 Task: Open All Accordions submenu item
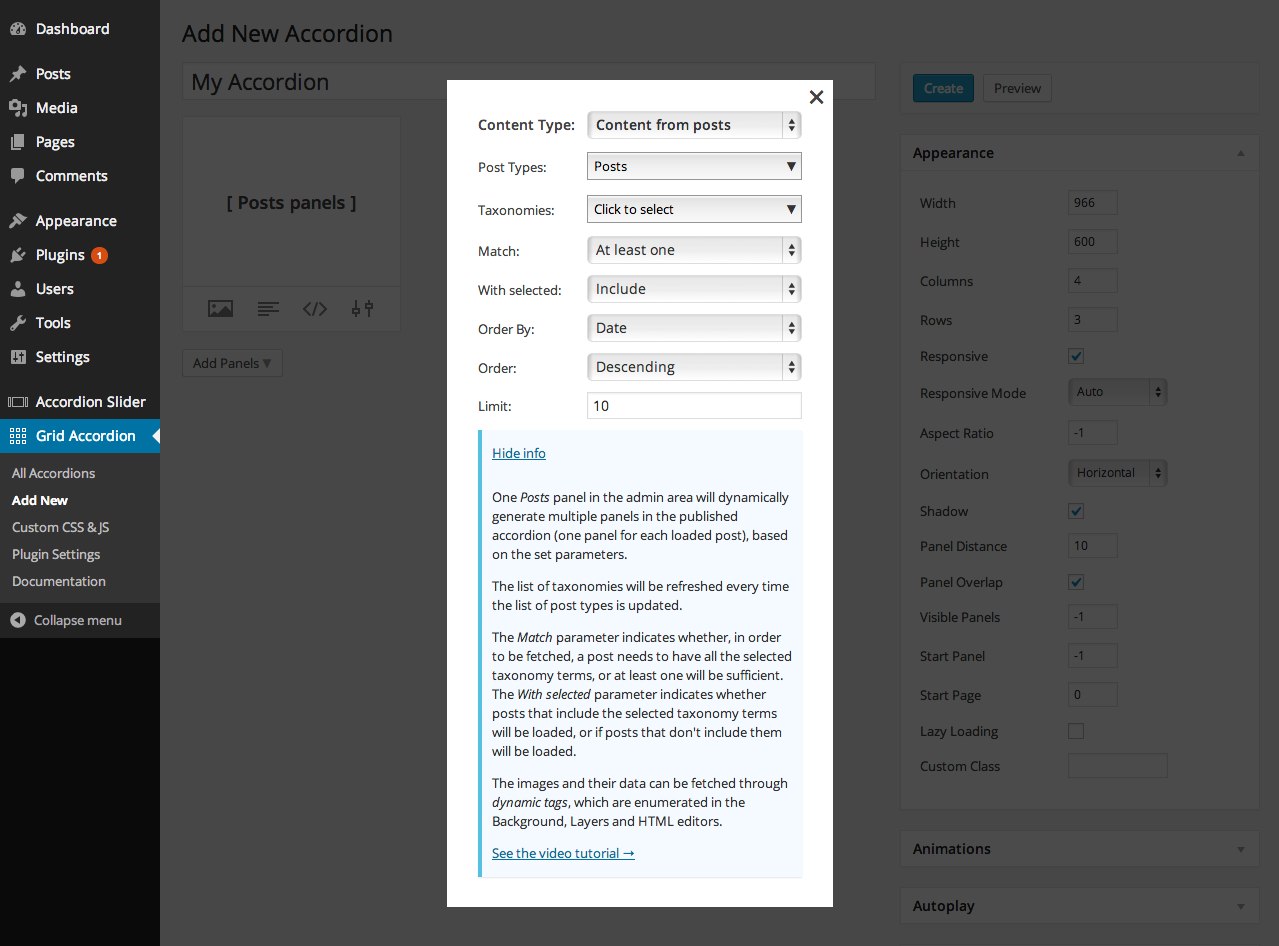54,473
